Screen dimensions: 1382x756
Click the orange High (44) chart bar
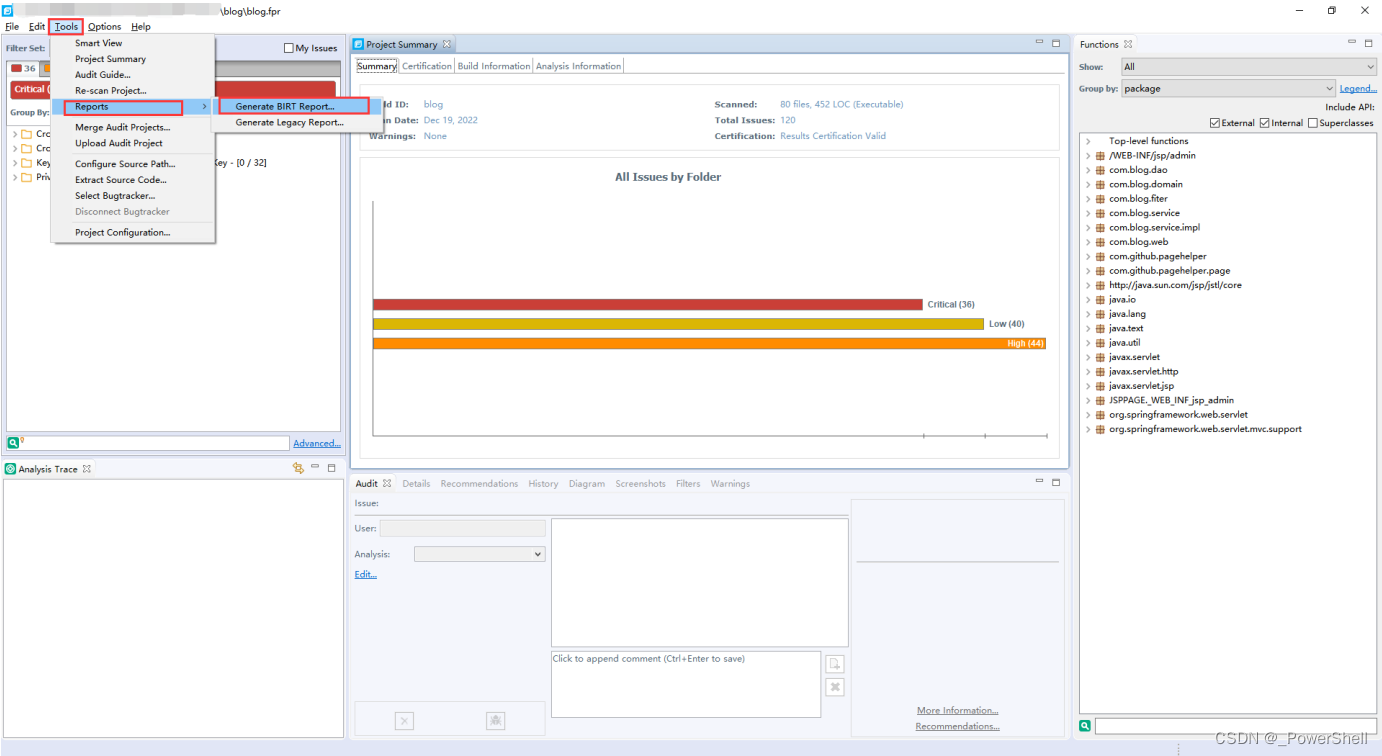pyautogui.click(x=709, y=343)
